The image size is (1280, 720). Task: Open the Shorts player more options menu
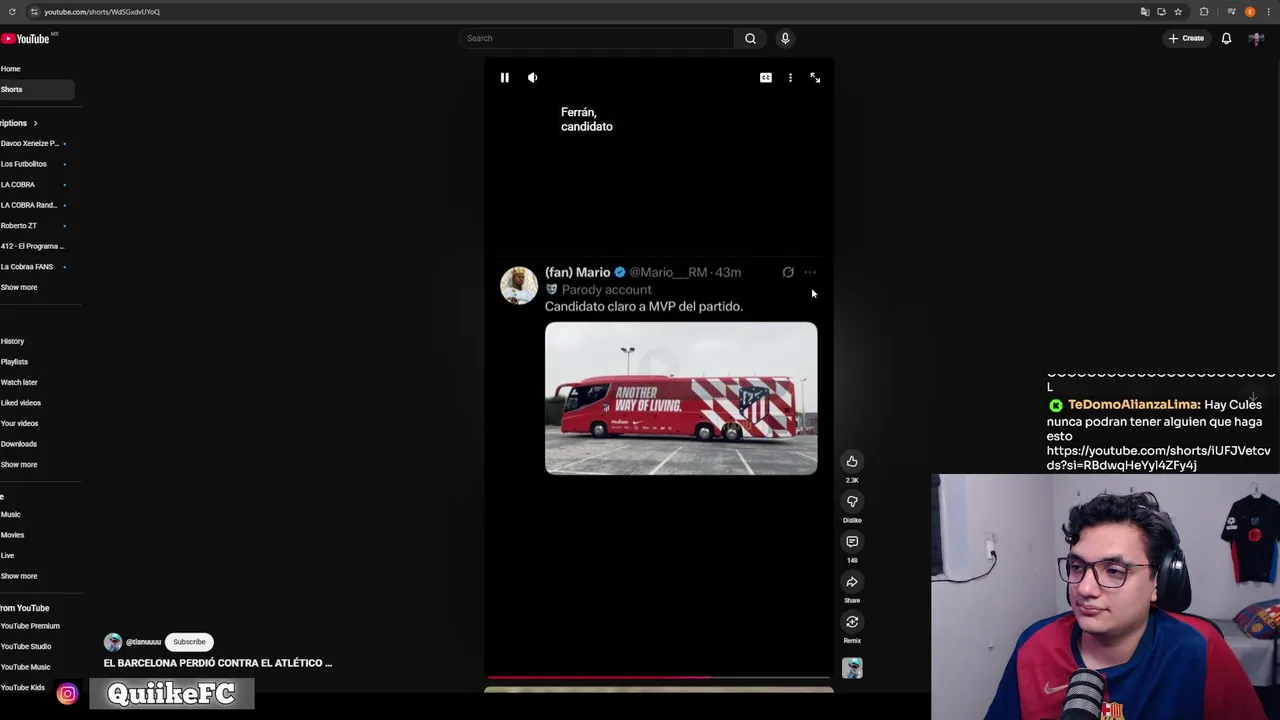pyautogui.click(x=790, y=77)
